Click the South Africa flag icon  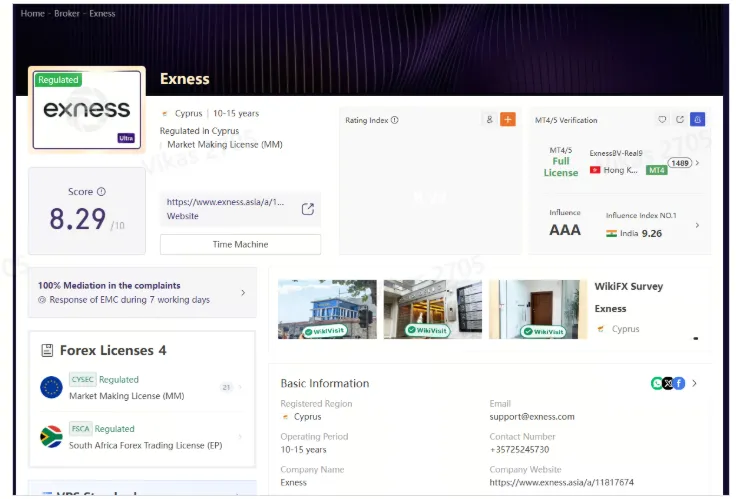(51, 437)
